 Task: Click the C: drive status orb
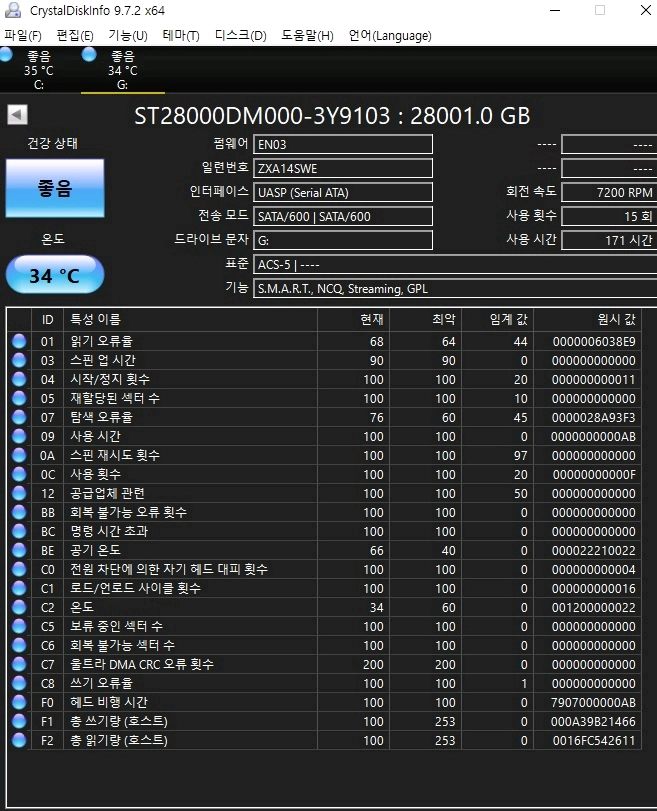pyautogui.click(x=6, y=55)
